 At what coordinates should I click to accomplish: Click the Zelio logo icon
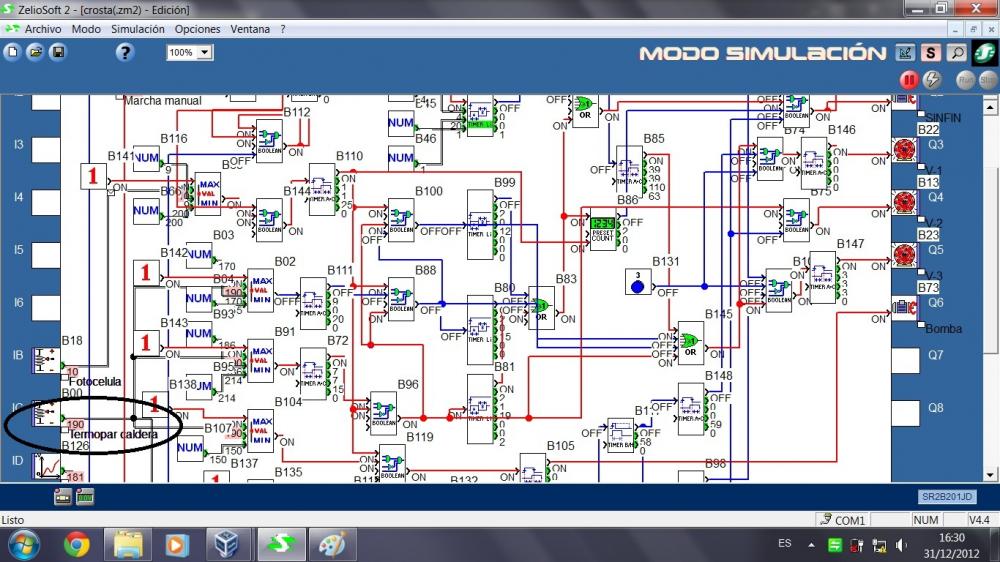click(x=985, y=53)
